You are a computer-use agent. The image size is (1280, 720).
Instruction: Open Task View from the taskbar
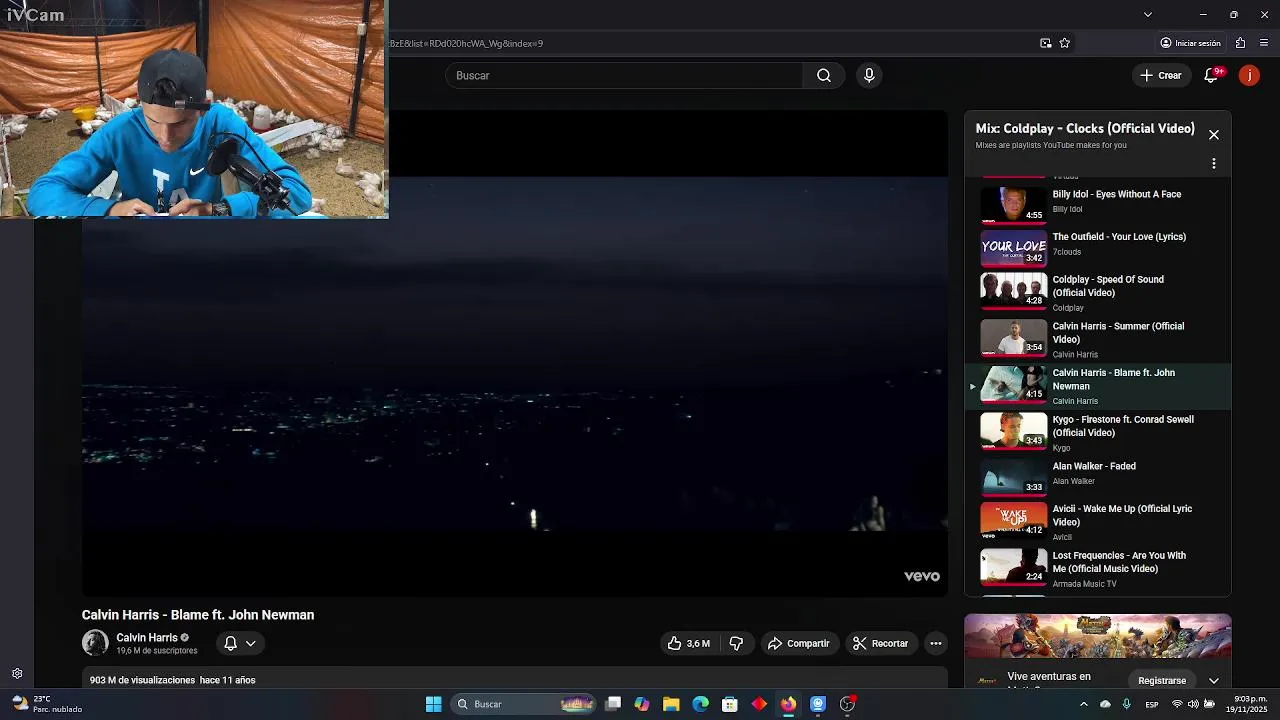coord(613,704)
